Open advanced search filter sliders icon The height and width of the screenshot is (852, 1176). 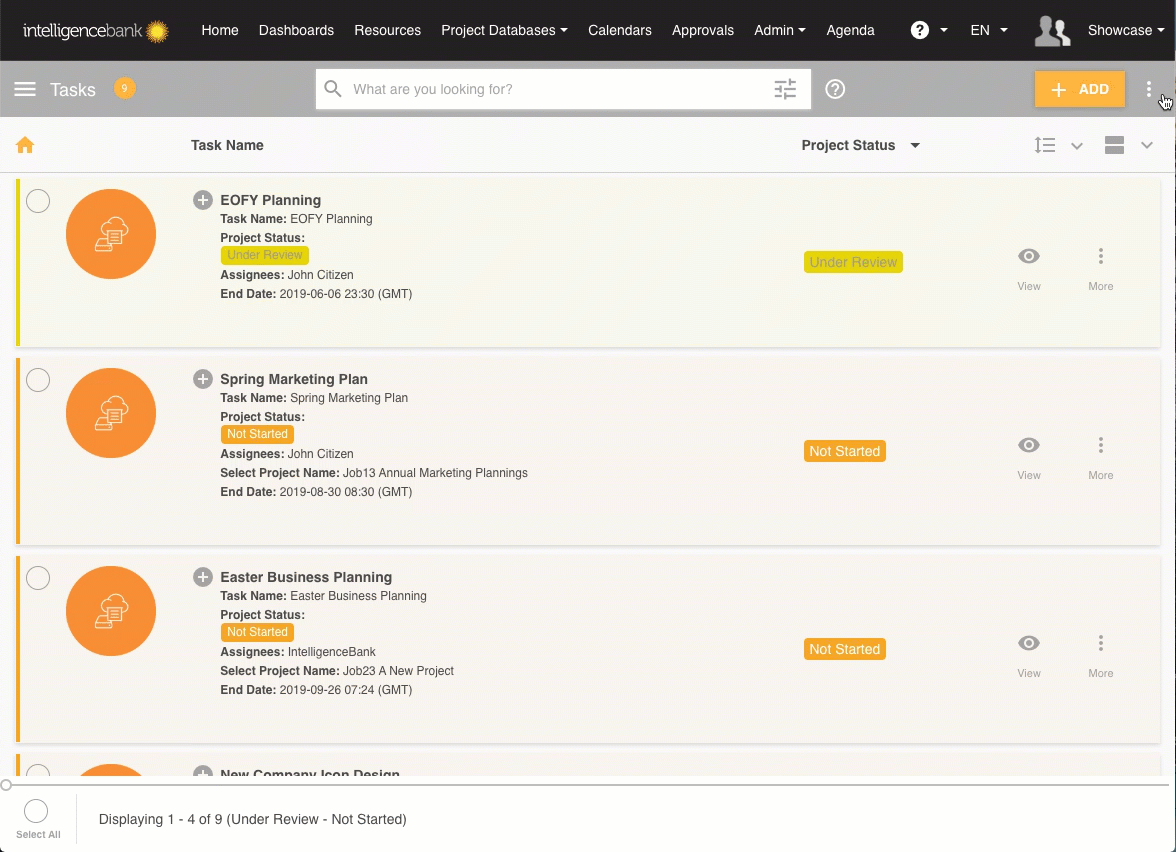(785, 89)
